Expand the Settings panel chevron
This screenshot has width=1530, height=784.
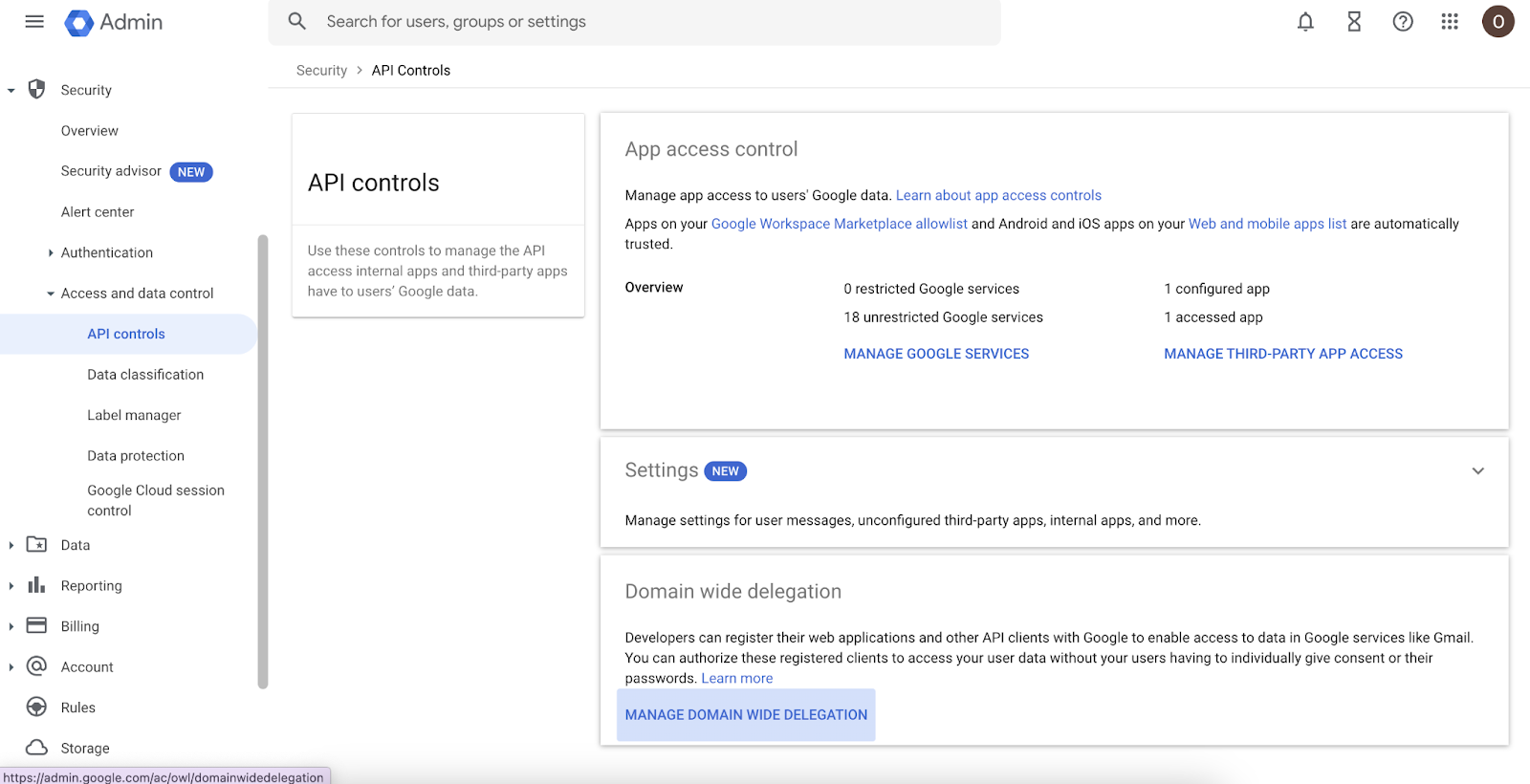pyautogui.click(x=1478, y=470)
